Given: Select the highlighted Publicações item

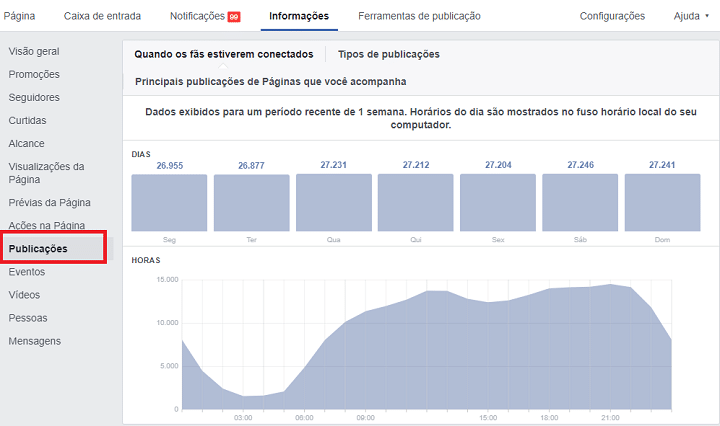Looking at the screenshot, I should click(x=38, y=248).
